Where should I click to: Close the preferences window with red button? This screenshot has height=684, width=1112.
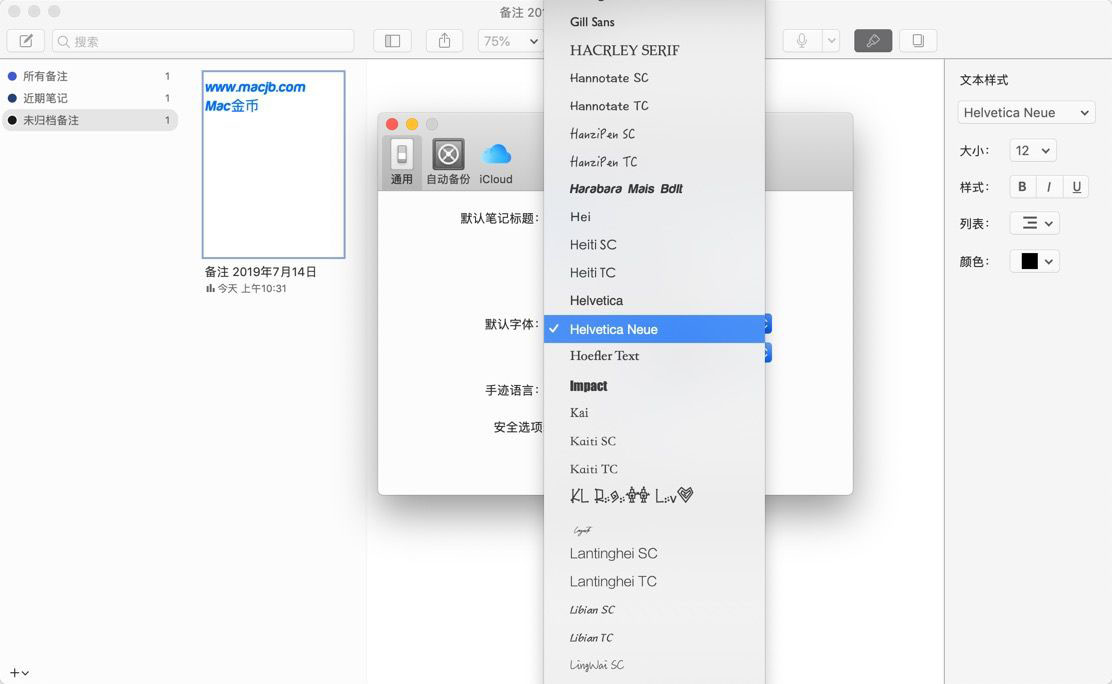coord(391,124)
